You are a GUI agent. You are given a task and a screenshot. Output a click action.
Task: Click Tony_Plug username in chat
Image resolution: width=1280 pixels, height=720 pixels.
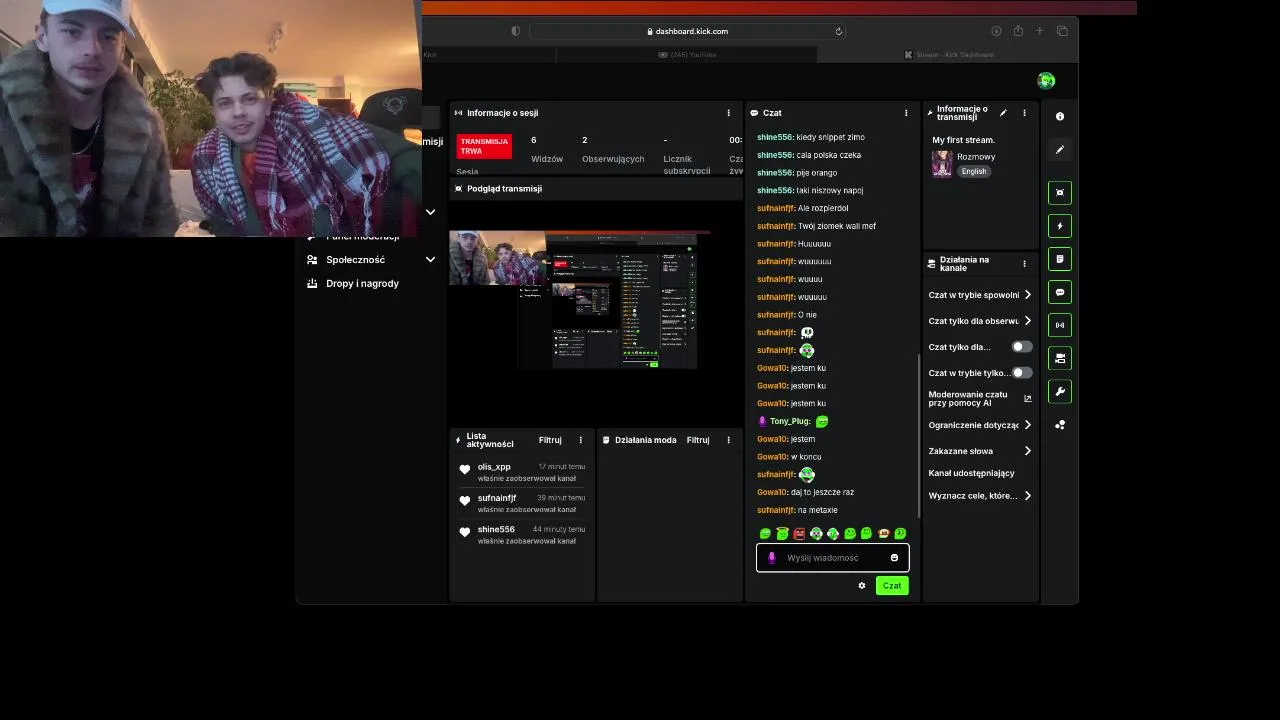point(790,422)
